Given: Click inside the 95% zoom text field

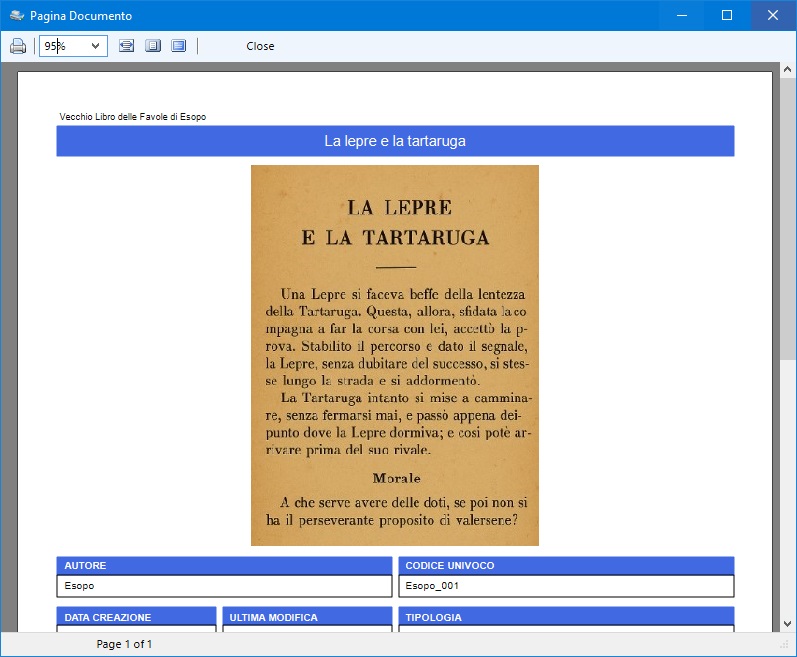Looking at the screenshot, I should [64, 46].
